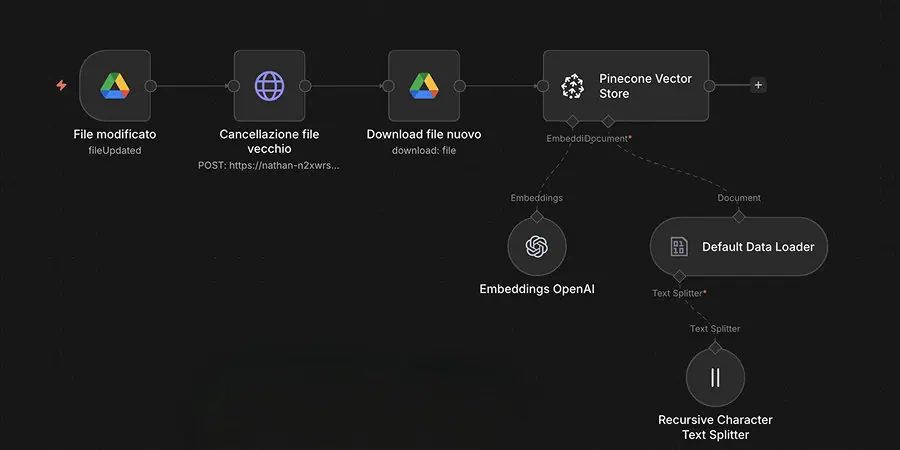This screenshot has width=900, height=450.
Task: Click input connector of Download file nuovo
Action: point(388,86)
